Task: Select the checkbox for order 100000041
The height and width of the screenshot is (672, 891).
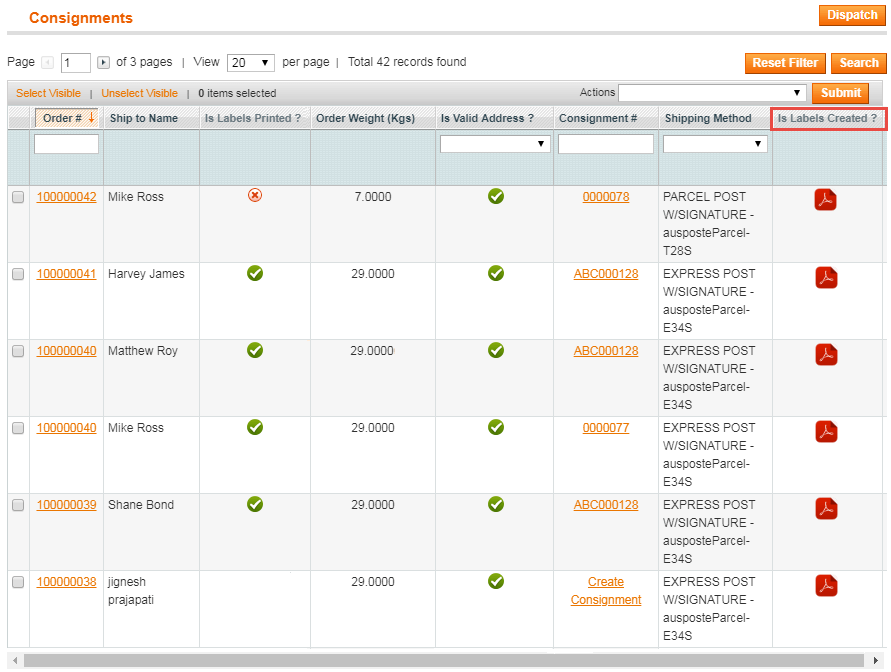Action: [x=18, y=274]
